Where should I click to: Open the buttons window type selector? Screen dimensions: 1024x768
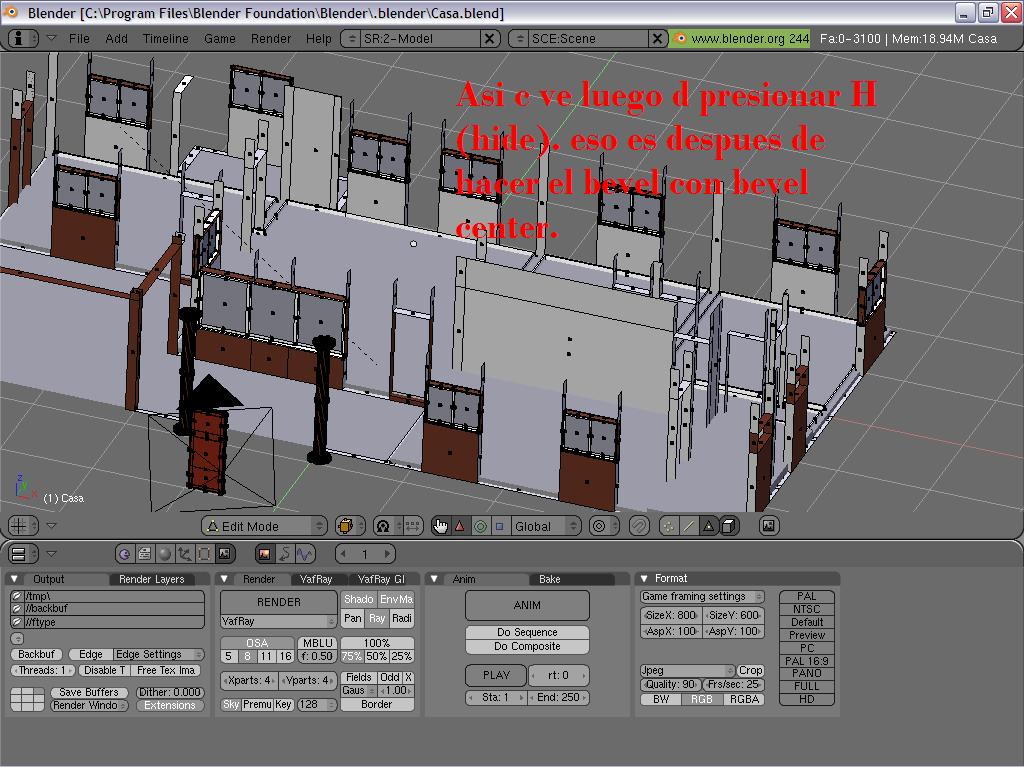pyautogui.click(x=23, y=554)
